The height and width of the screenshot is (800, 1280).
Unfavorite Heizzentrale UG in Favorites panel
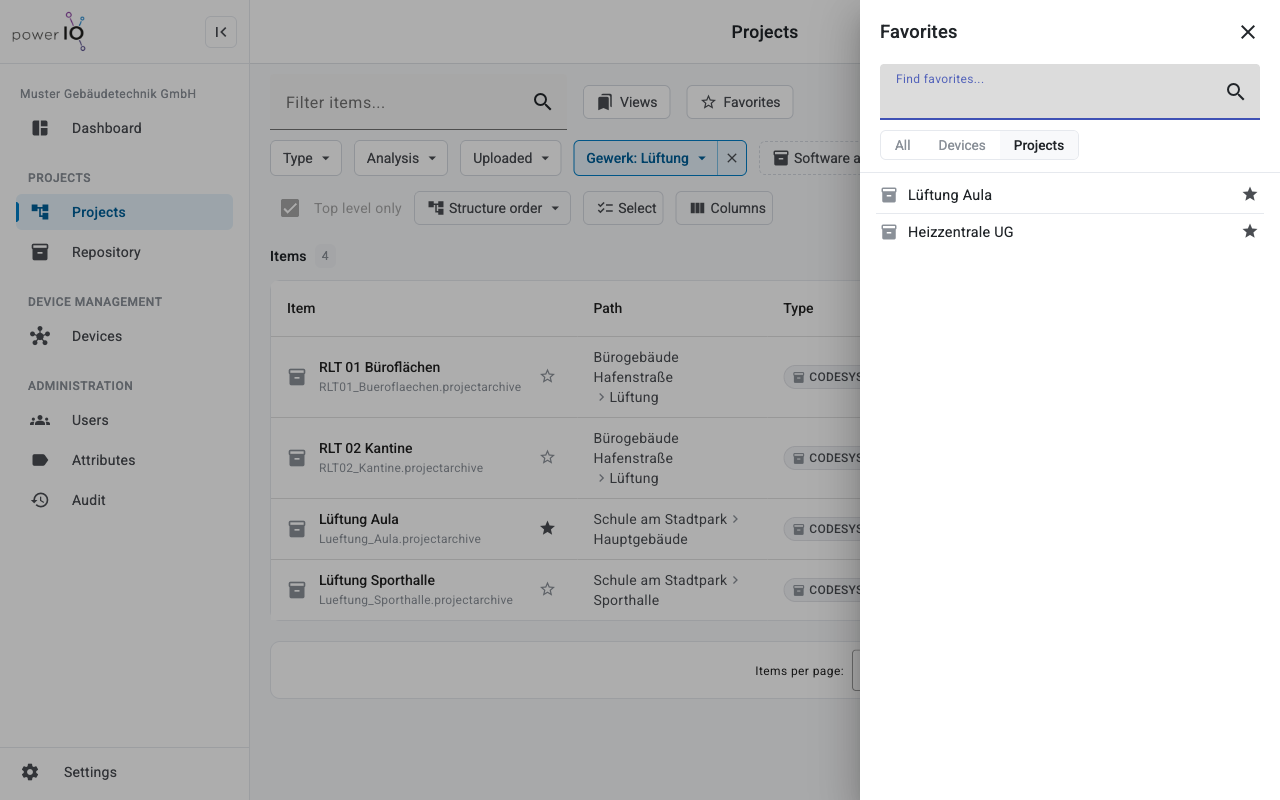point(1250,231)
